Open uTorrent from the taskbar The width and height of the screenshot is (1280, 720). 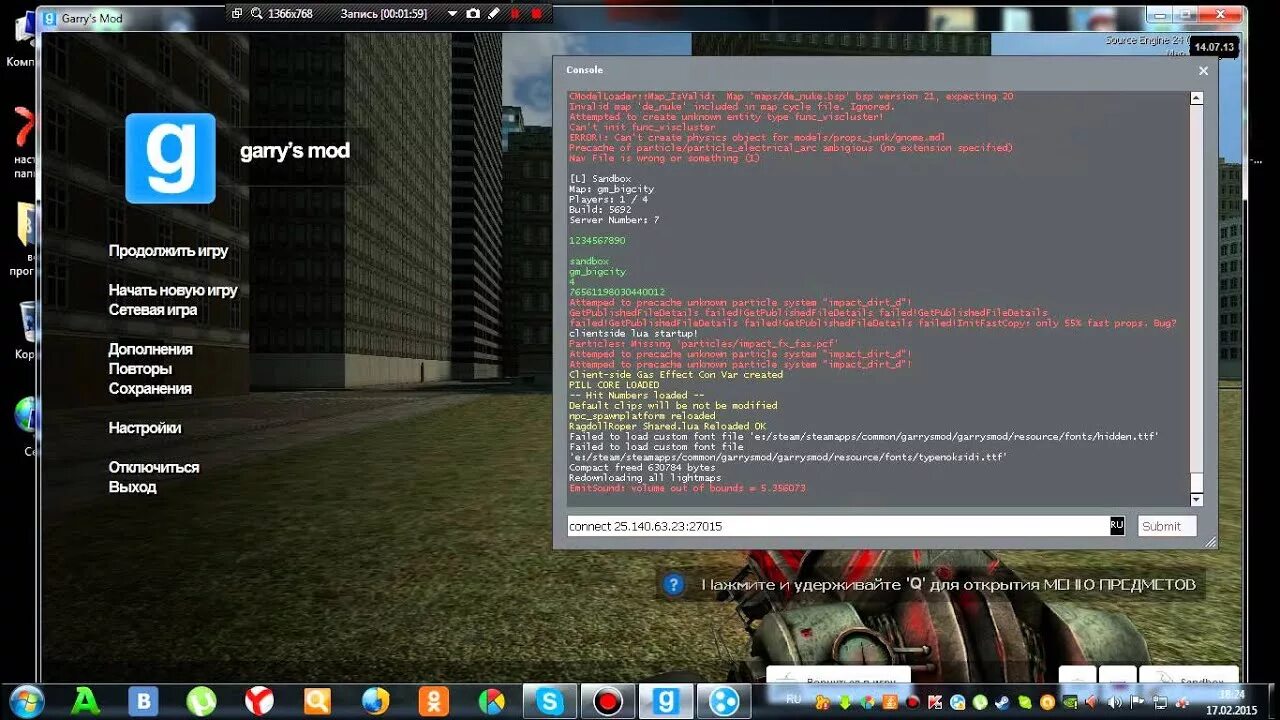(201, 702)
